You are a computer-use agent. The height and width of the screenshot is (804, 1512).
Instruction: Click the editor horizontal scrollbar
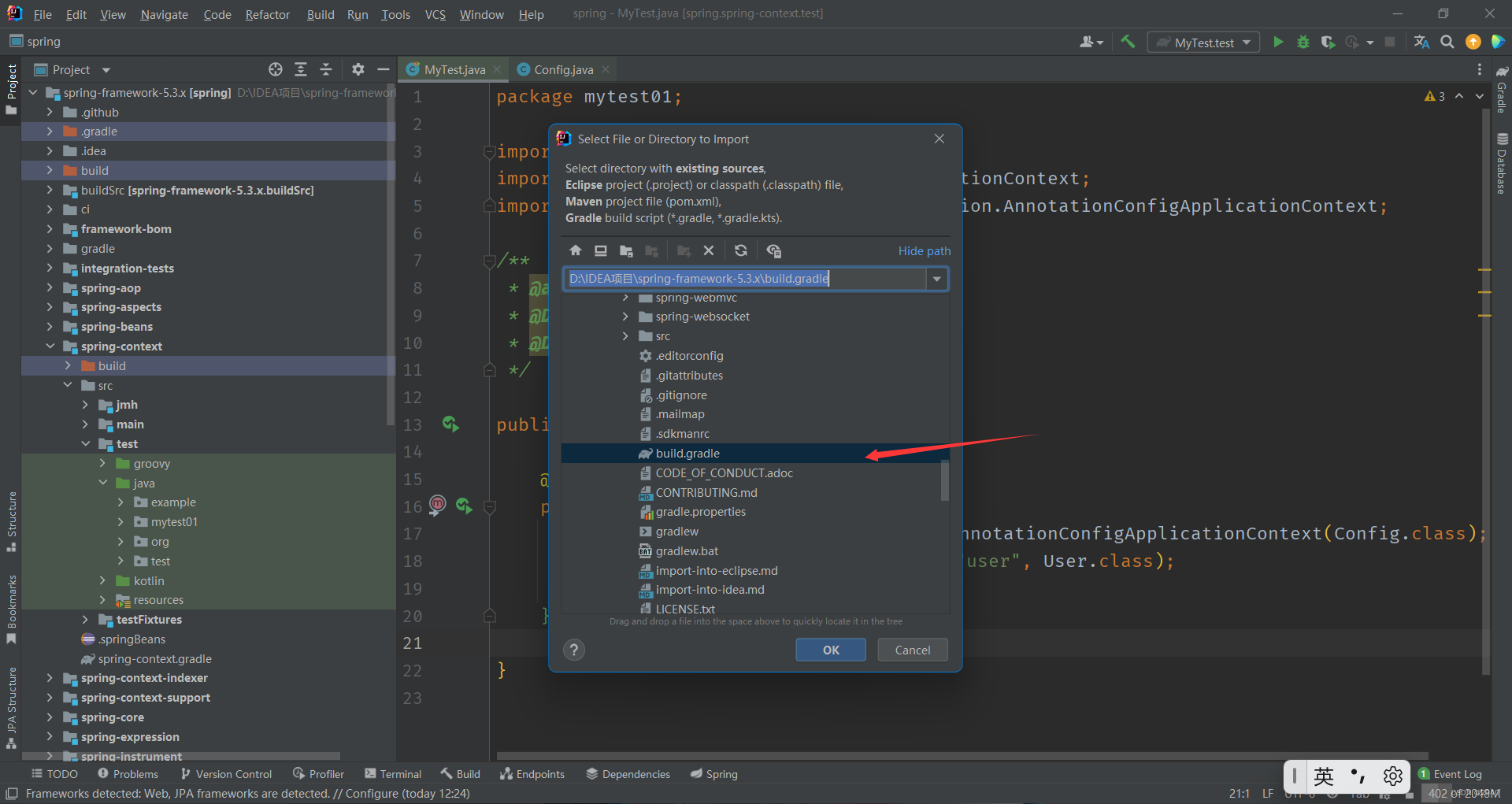click(x=961, y=756)
